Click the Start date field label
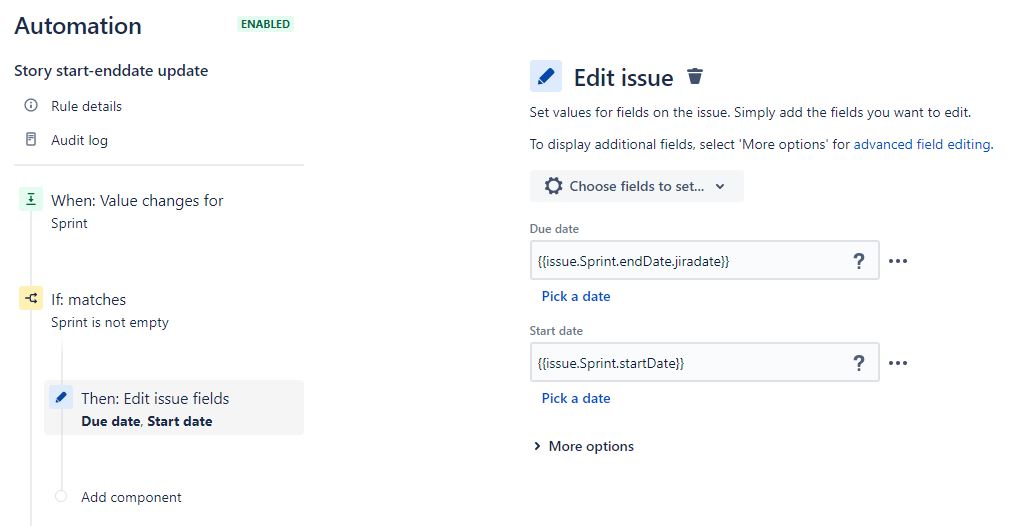Image resolution: width=1012 pixels, height=526 pixels. click(x=556, y=330)
